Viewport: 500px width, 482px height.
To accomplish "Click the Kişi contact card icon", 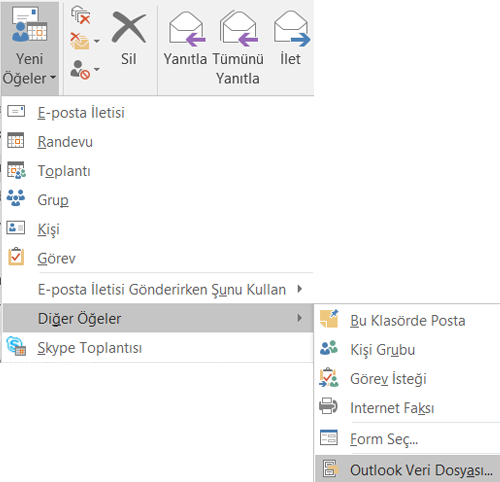I will 16,228.
